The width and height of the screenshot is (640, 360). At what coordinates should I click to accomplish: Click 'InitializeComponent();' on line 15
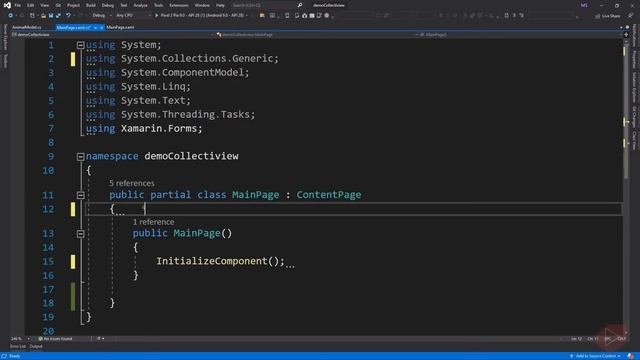click(x=220, y=261)
